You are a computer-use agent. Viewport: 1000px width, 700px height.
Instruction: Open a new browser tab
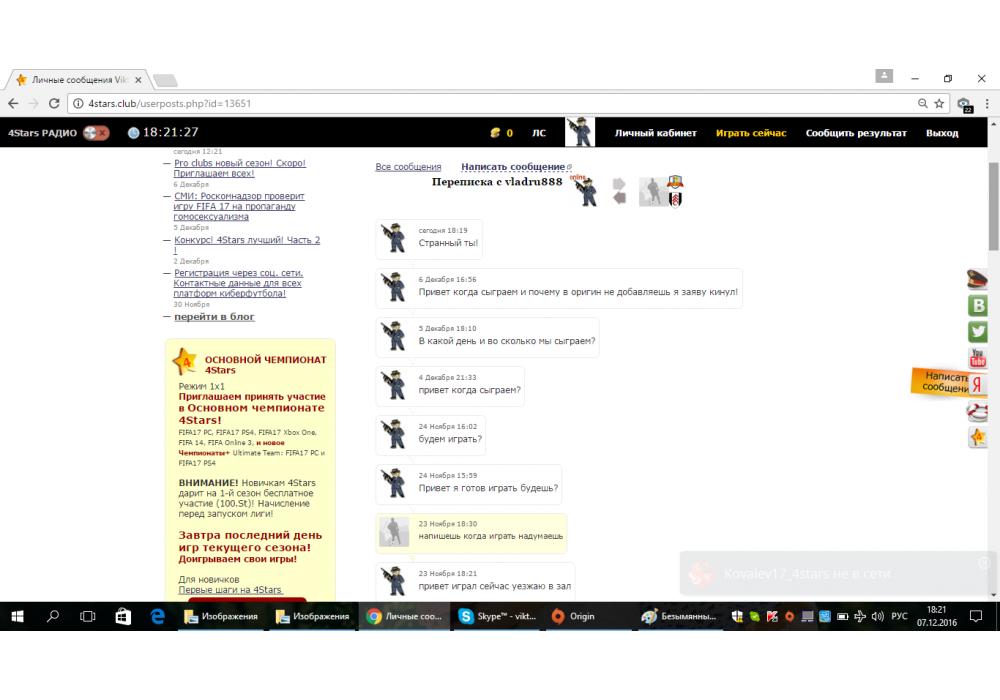pyautogui.click(x=165, y=80)
